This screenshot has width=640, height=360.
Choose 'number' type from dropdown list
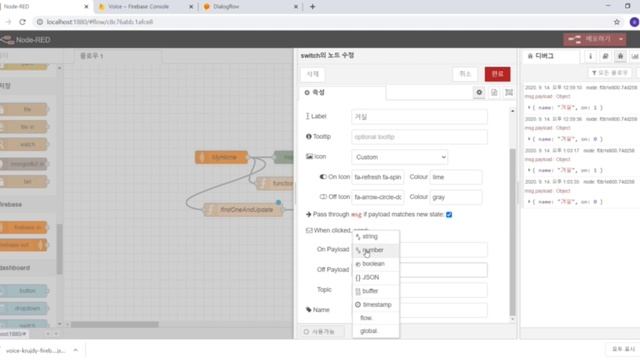376,250
